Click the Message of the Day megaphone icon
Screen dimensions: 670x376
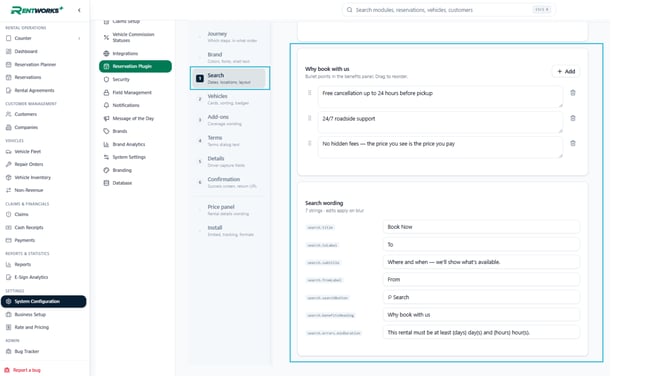[106, 118]
